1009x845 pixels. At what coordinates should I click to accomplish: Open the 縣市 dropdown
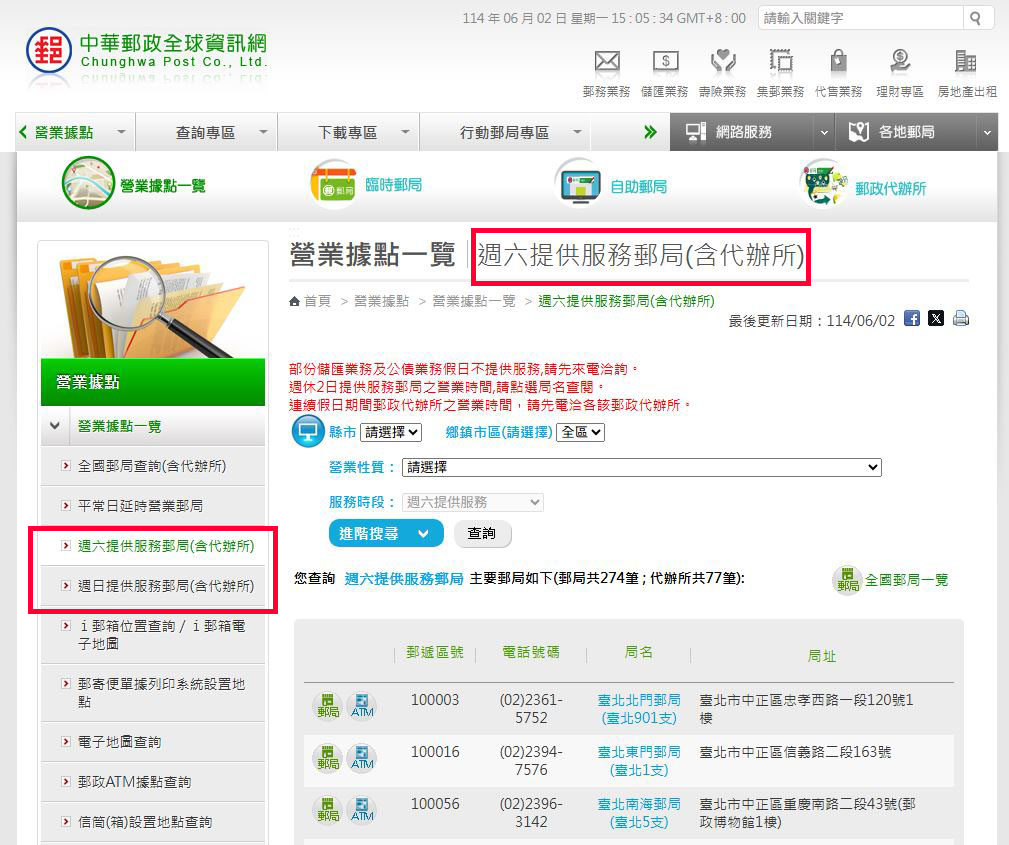pos(391,432)
